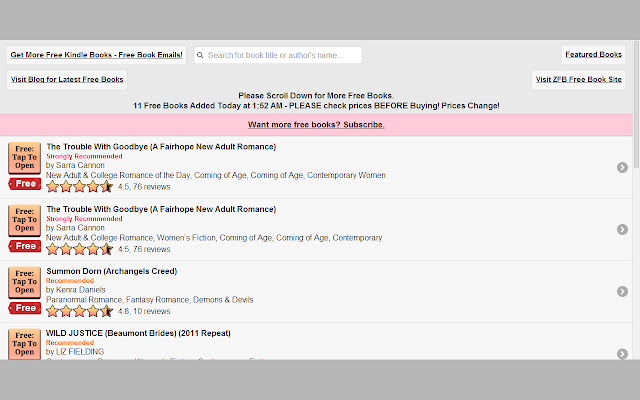Click the Want more free books Subscribe link
Viewport: 640px width, 400px height.
coord(316,125)
